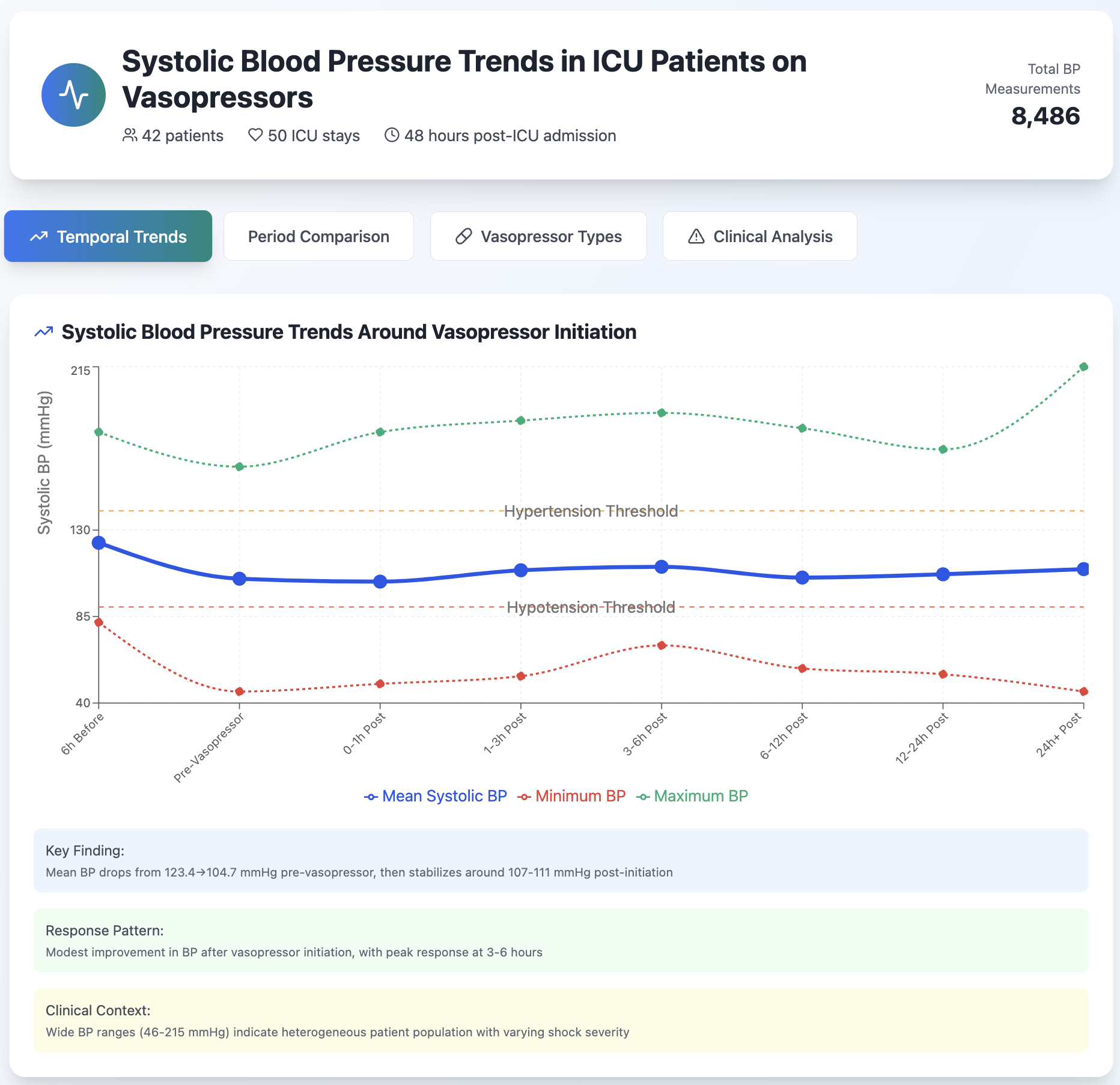Select the Temporal Trends tab
The image size is (1120, 1085).
pos(108,237)
